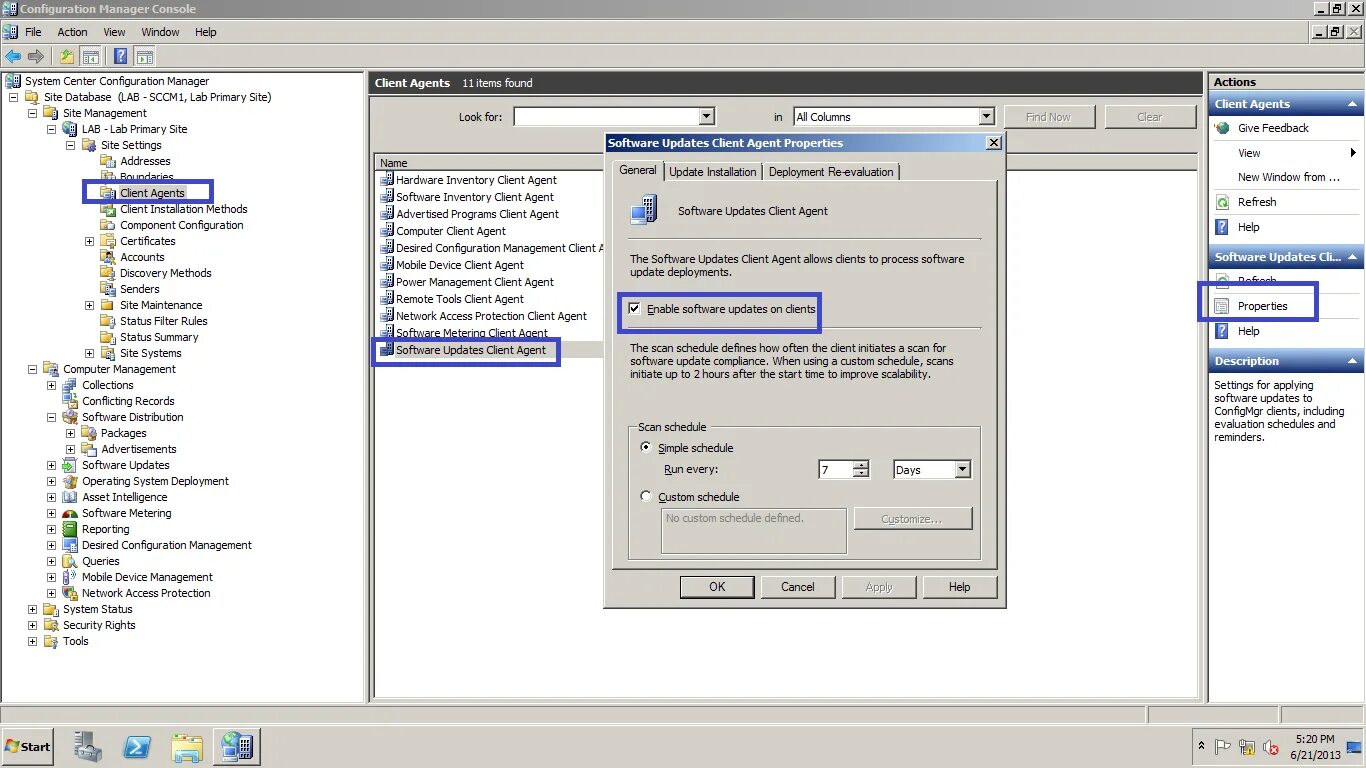Select Discovery Methods in the tree
This screenshot has height=768, width=1366.
click(166, 273)
